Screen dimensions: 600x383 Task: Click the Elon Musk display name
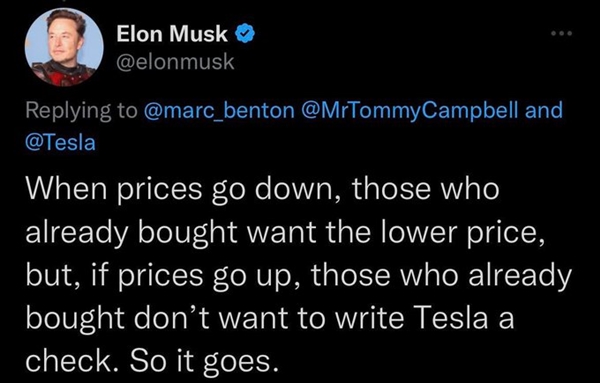coord(172,33)
